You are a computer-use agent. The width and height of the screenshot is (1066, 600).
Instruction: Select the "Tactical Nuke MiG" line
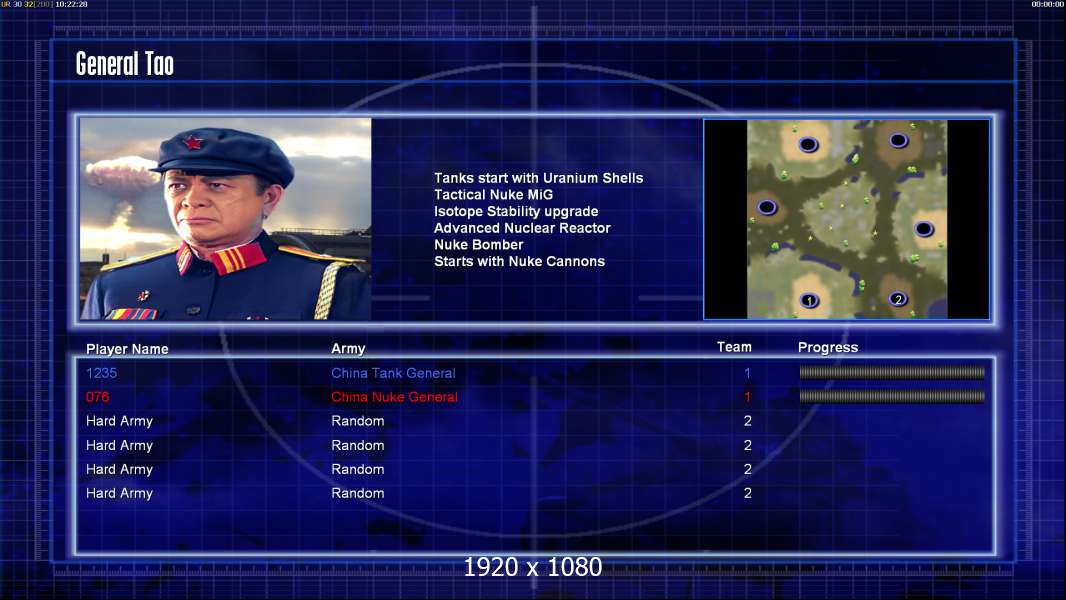click(x=494, y=194)
